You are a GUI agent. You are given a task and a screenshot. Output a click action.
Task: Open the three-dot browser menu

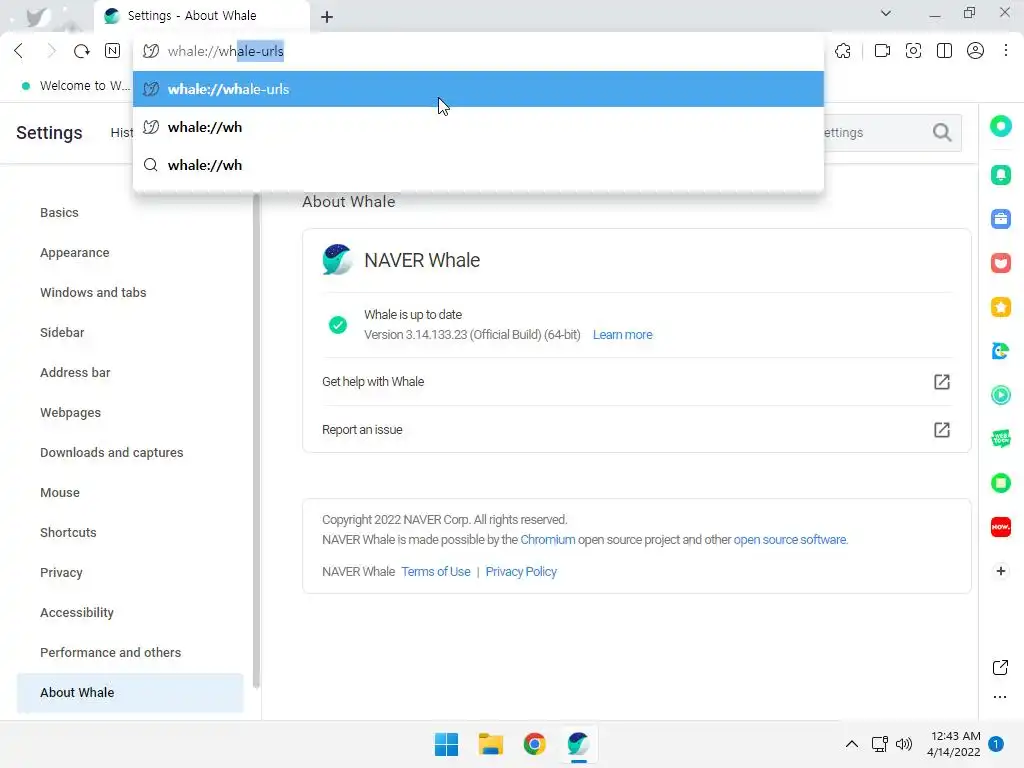(1006, 51)
